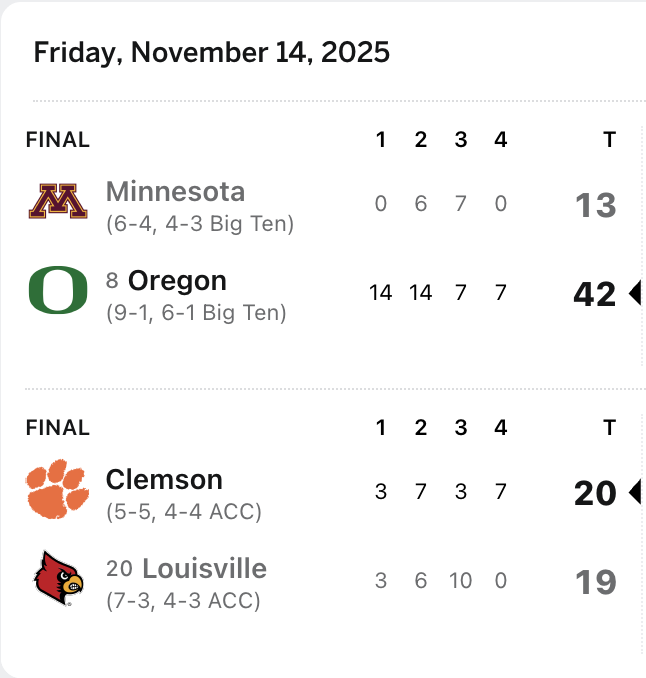Click winner arrow beside Oregon's 42

pos(634,293)
